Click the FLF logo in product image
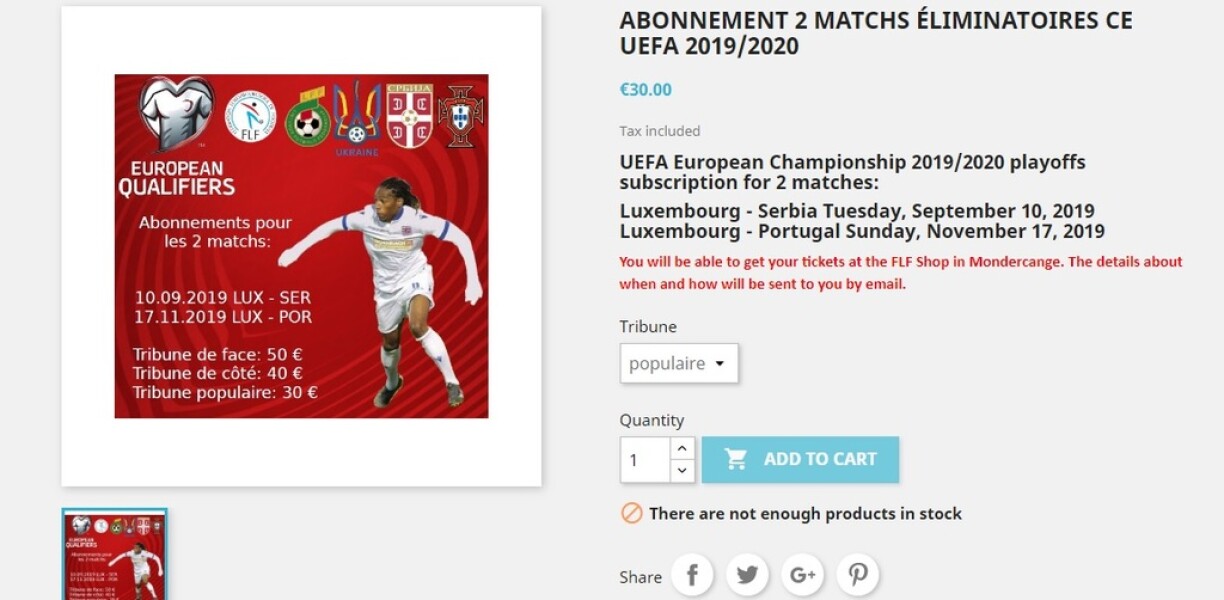The image size is (1224, 600). pos(250,116)
